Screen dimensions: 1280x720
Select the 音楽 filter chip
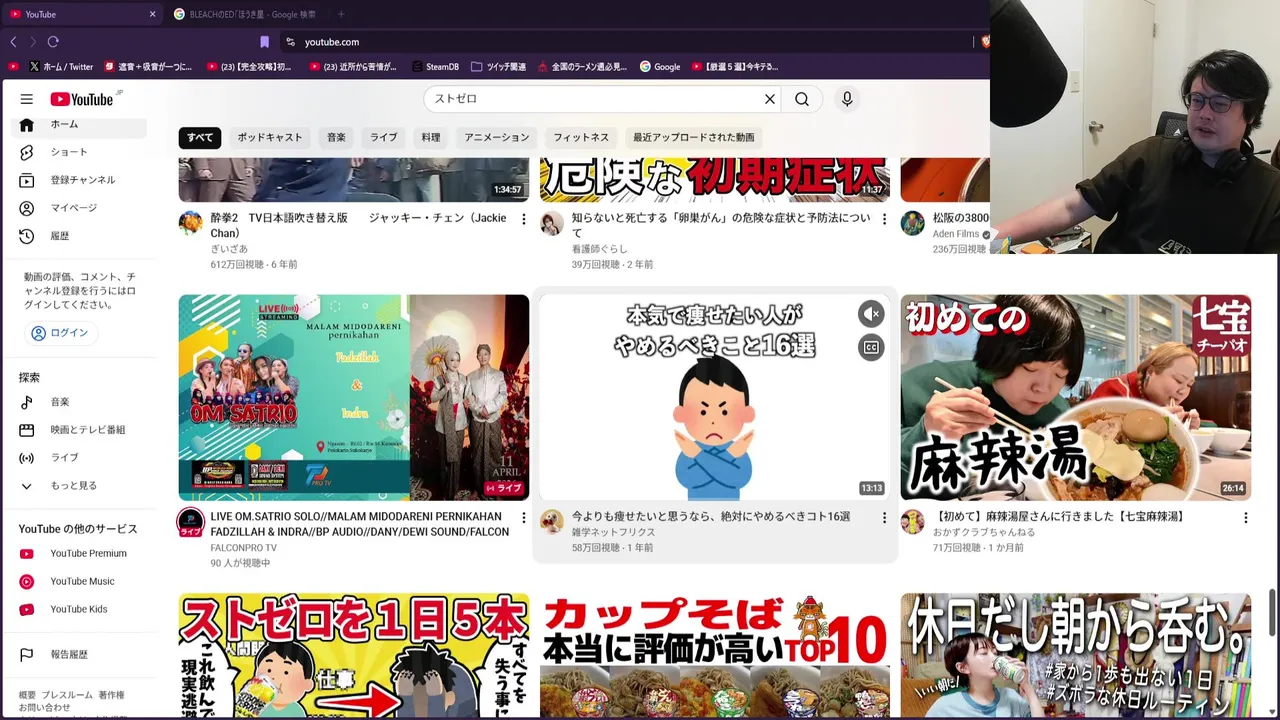click(x=336, y=138)
